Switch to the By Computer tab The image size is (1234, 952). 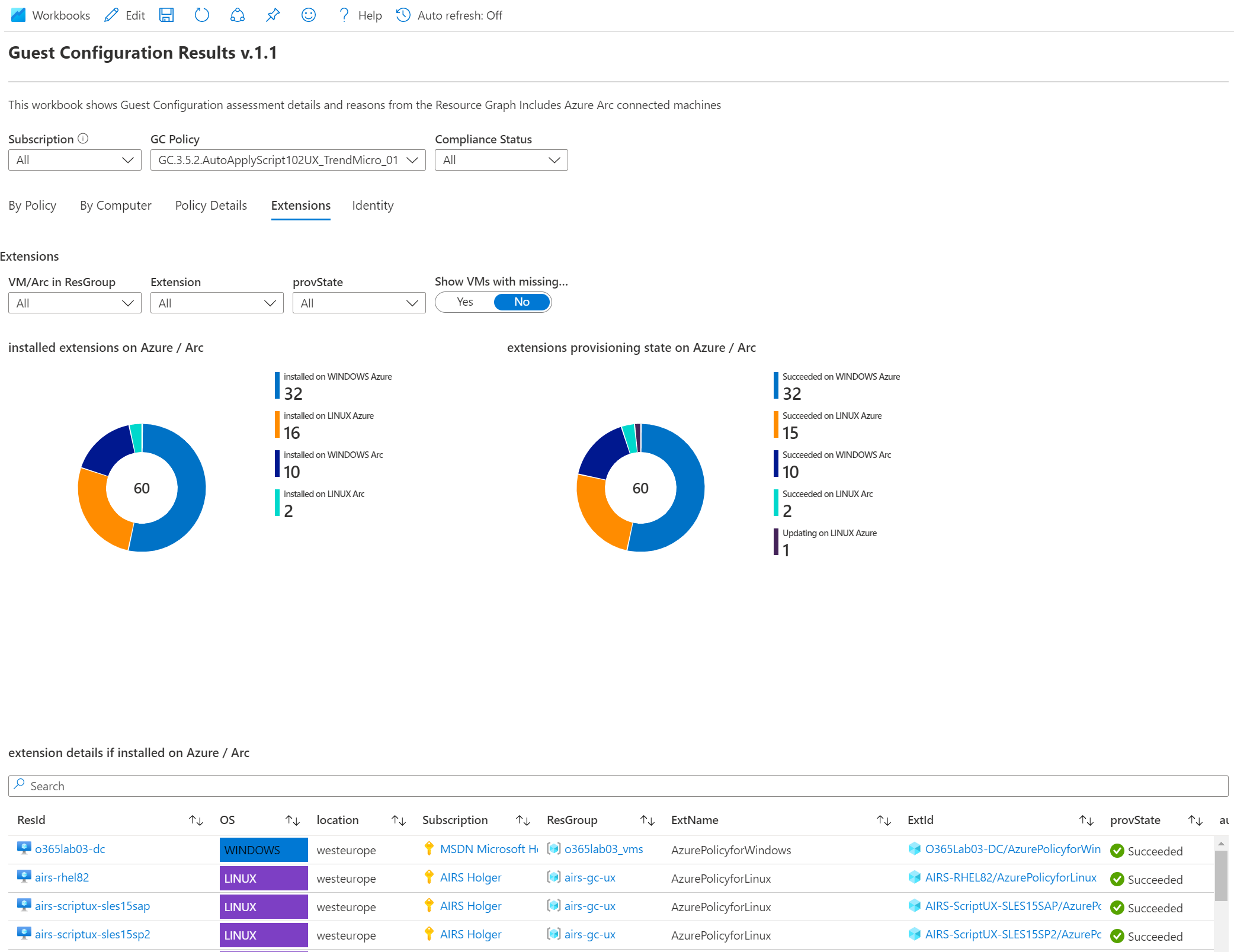(116, 206)
